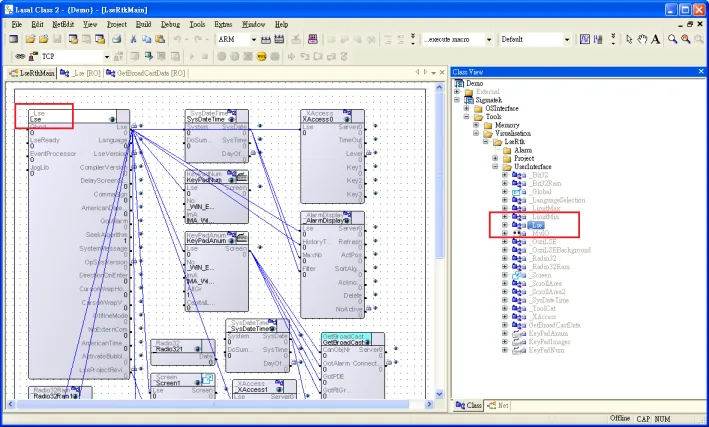Open the Extras menu
This screenshot has height=427, width=709.
pyautogui.click(x=223, y=24)
